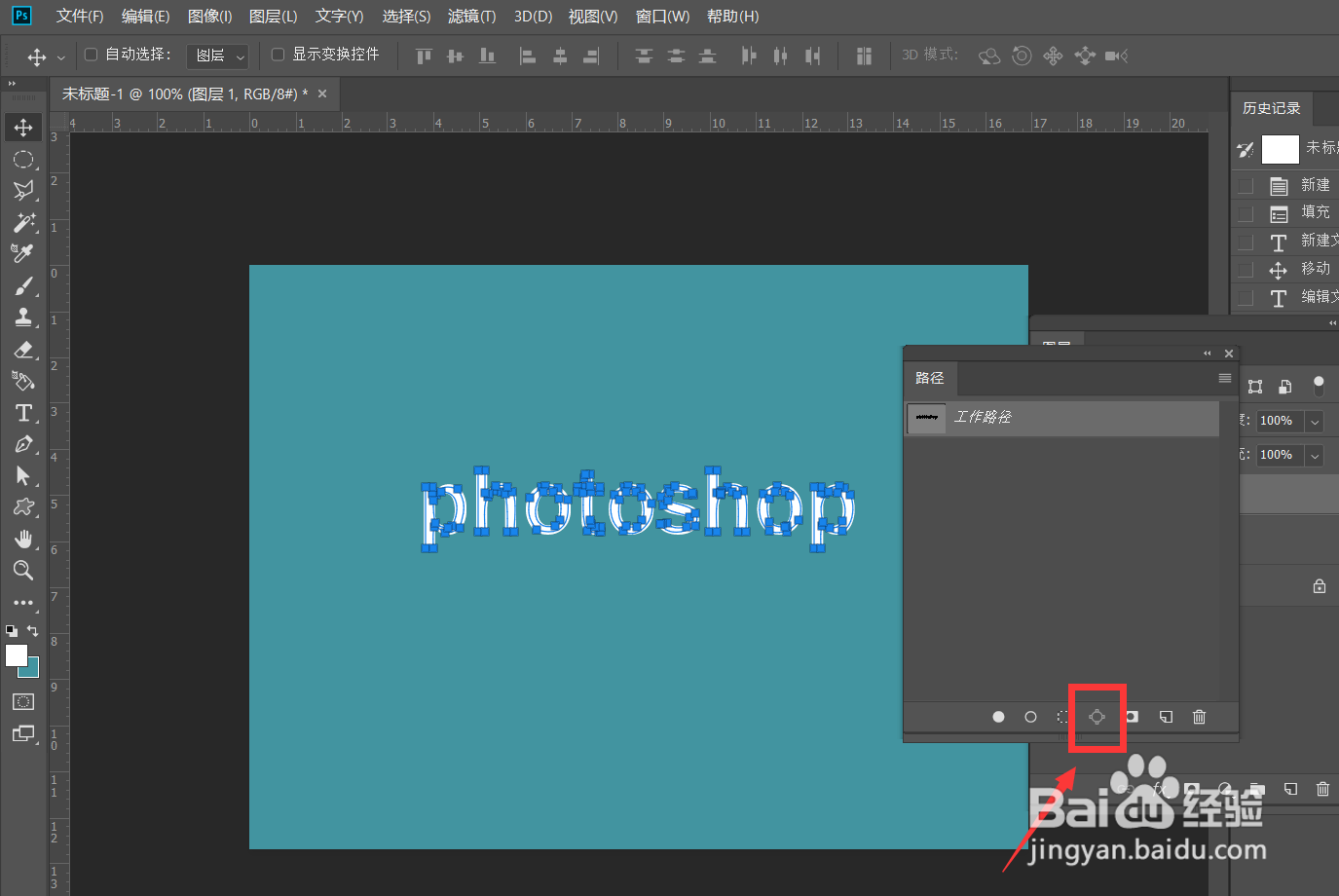
Task: Open the 图像(I) menu
Action: (209, 17)
